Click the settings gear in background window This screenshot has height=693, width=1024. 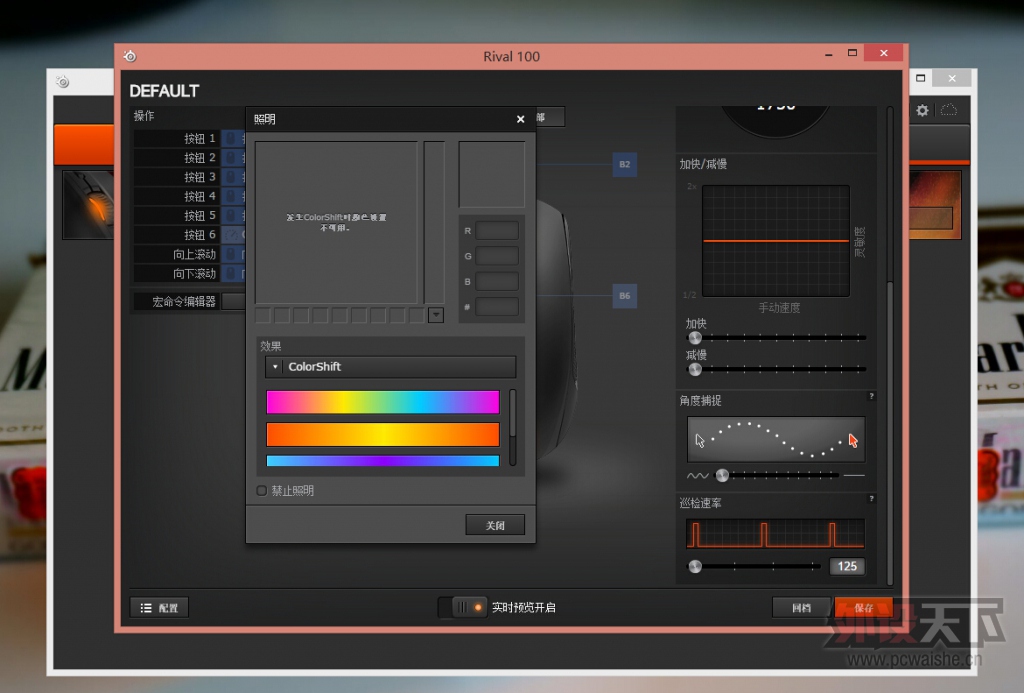click(922, 110)
